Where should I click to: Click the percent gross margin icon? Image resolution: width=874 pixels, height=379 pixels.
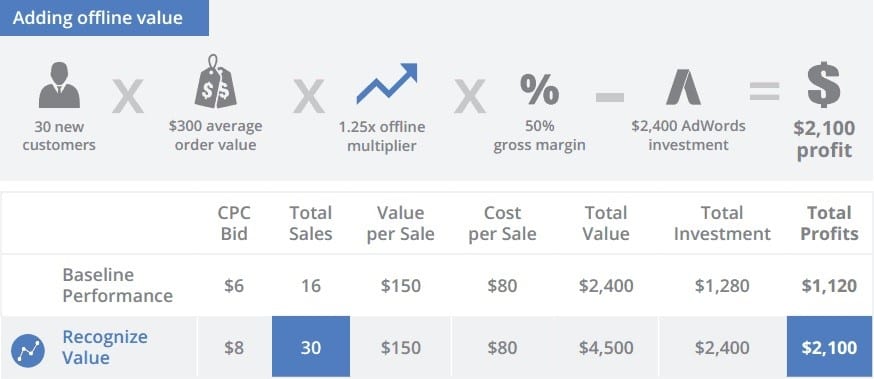[539, 89]
